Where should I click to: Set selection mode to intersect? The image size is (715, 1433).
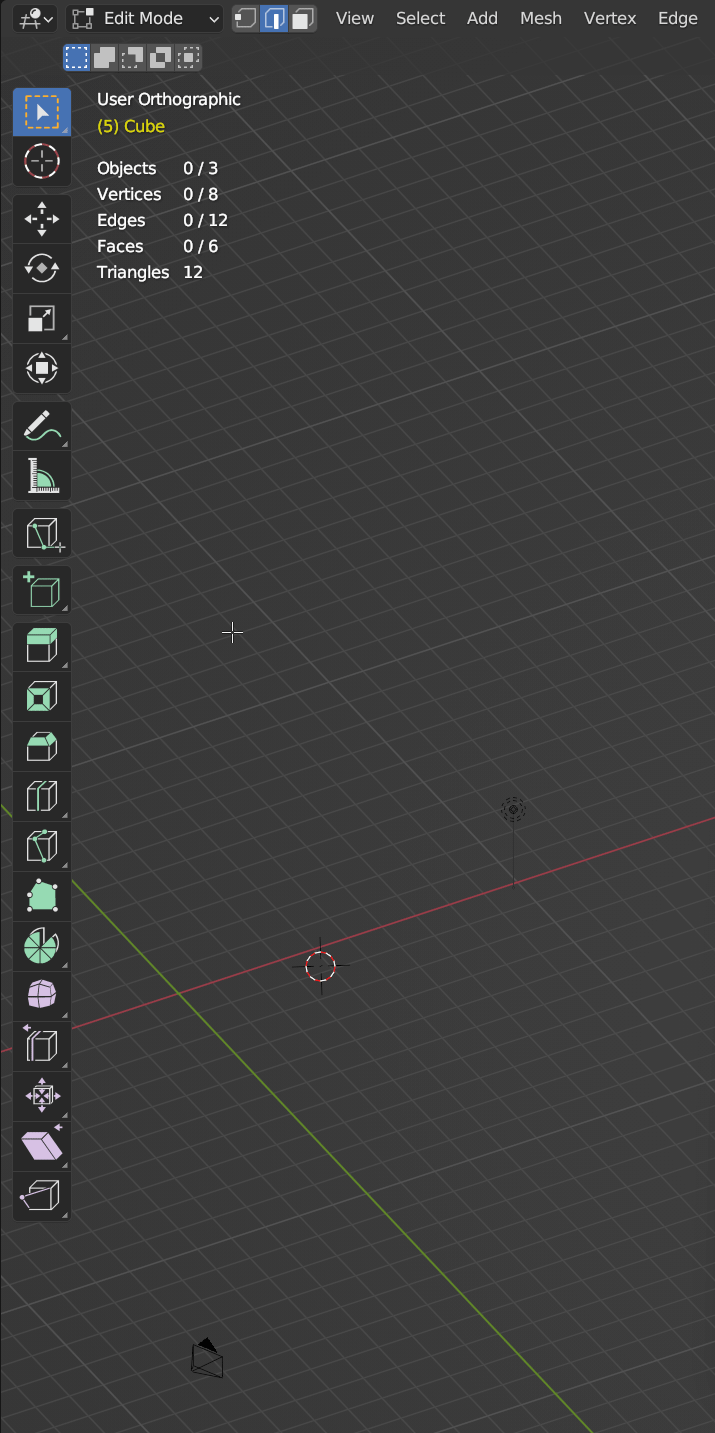tap(188, 57)
